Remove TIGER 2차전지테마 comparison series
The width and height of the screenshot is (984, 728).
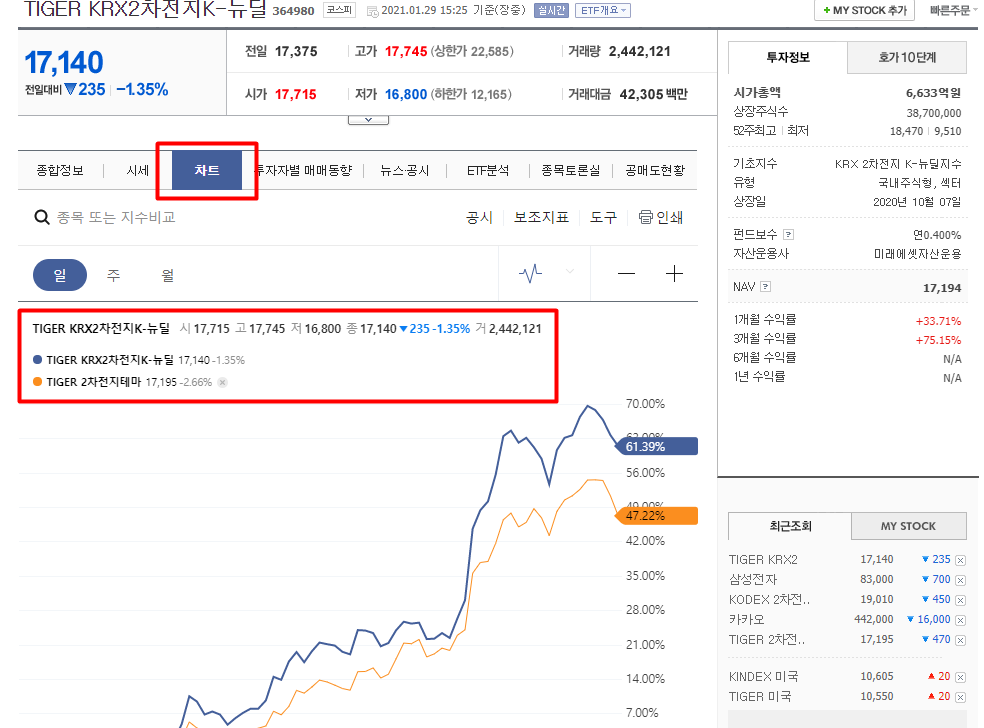pos(222,382)
